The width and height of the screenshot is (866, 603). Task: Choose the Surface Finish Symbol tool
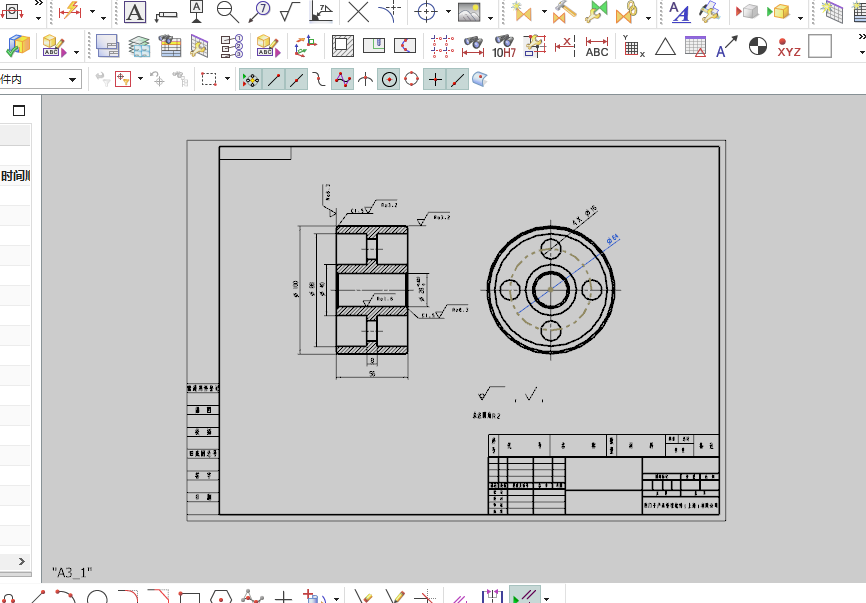click(x=289, y=12)
